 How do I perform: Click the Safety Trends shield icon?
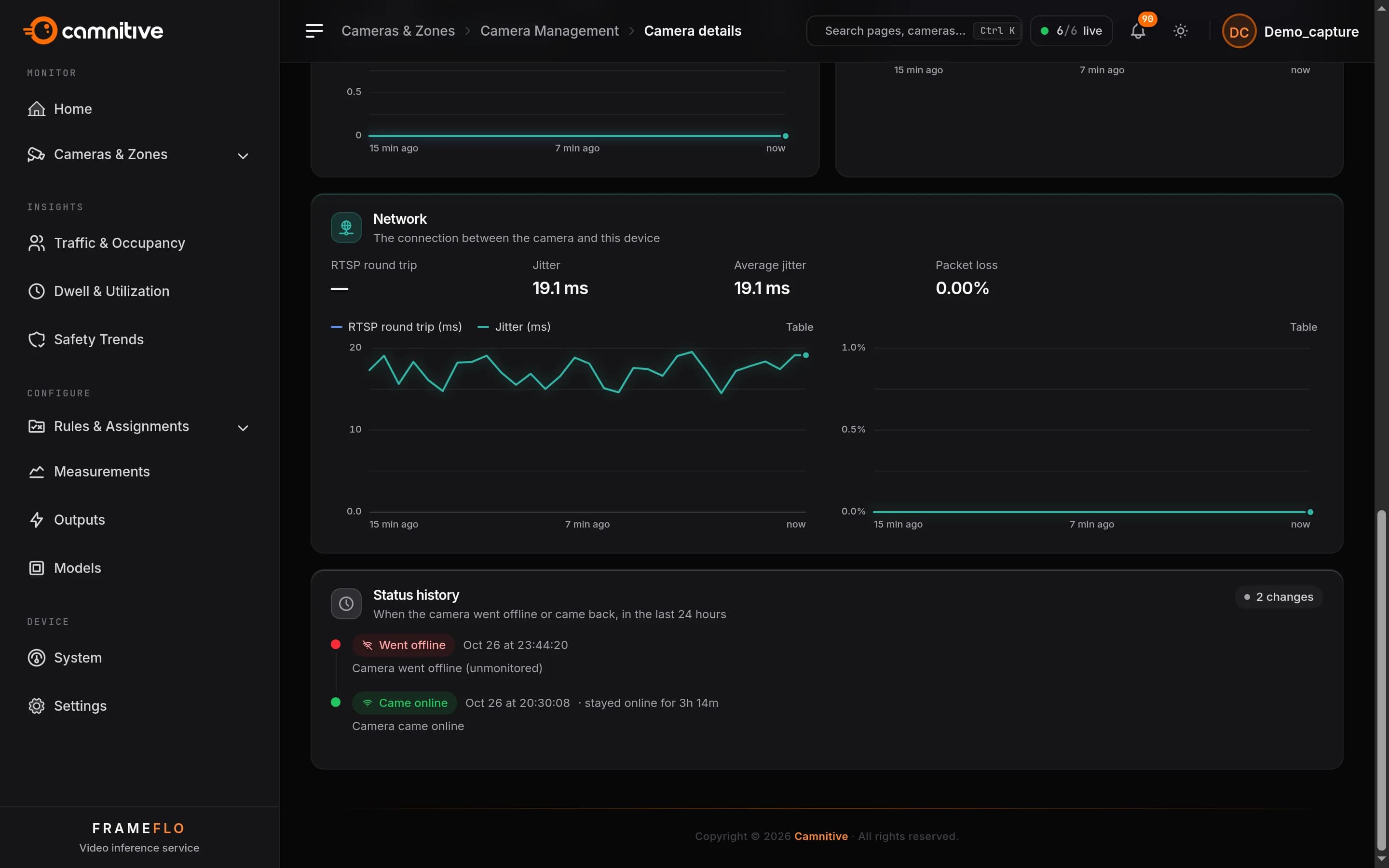37,339
